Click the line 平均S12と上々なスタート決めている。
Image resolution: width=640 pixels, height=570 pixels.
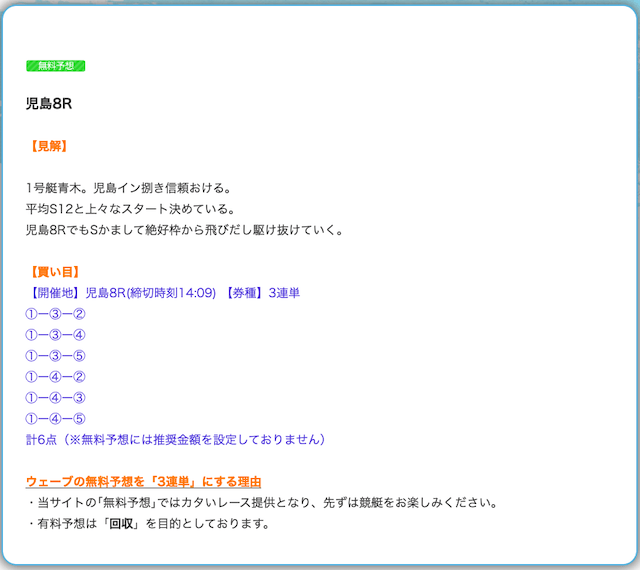coord(131,209)
